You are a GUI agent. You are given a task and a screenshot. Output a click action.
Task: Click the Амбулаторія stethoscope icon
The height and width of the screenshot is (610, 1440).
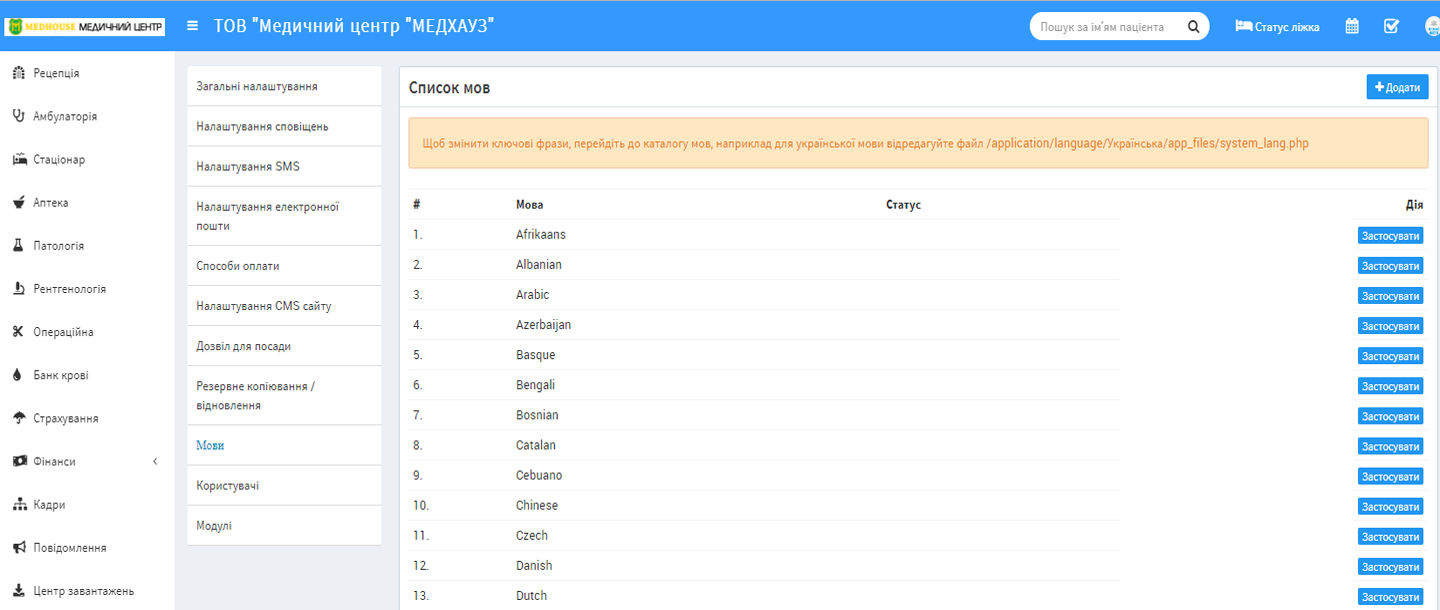tap(18, 116)
